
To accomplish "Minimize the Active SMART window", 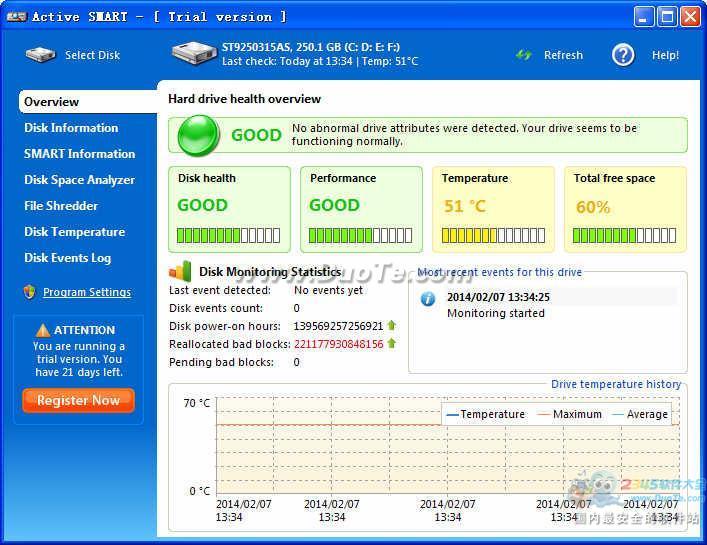I will (x=643, y=17).
